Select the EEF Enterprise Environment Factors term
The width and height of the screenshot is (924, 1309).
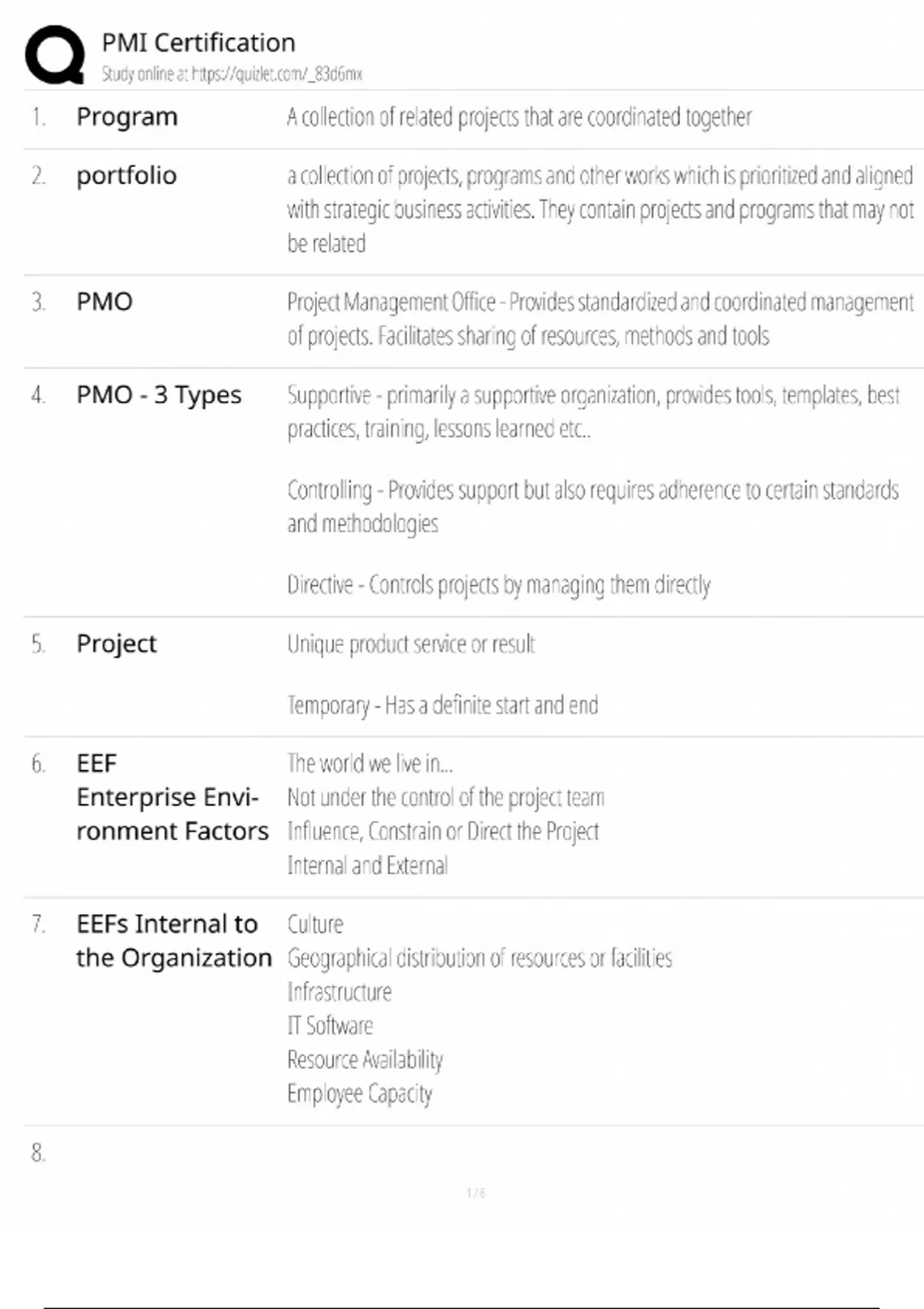click(172, 797)
